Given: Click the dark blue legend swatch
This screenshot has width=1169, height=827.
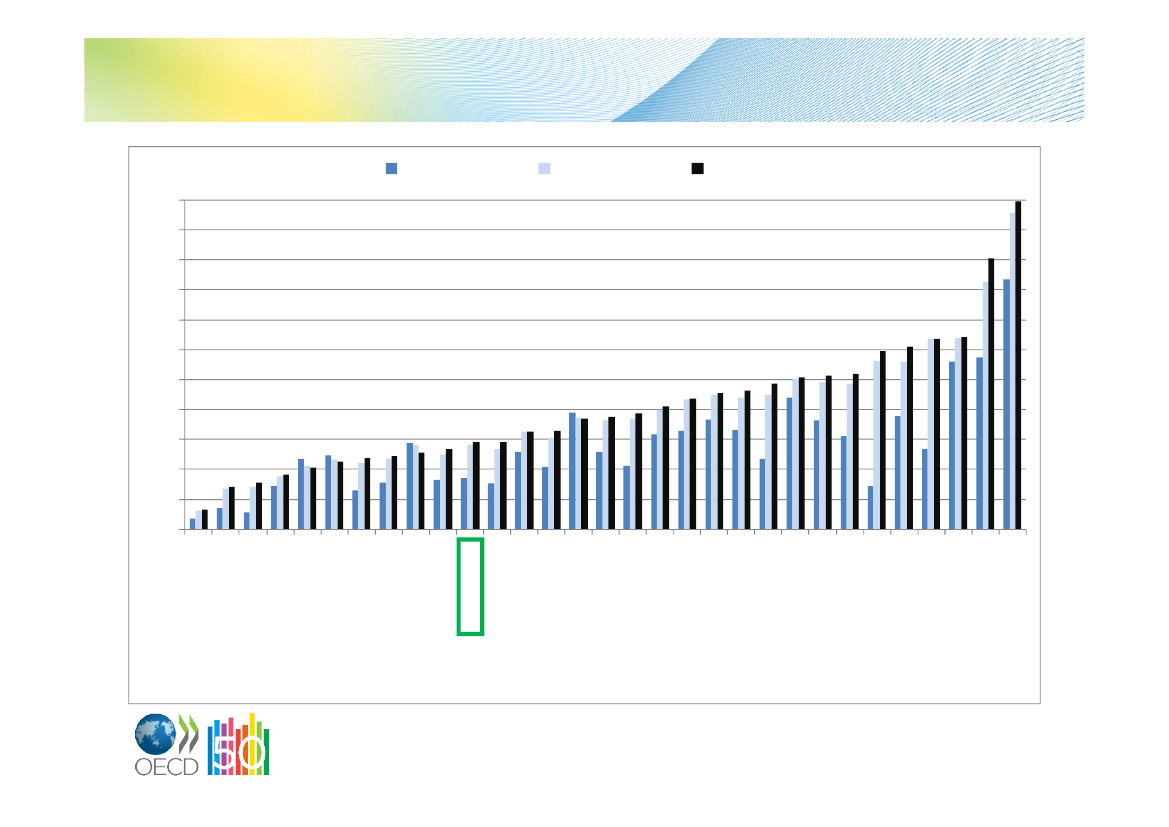Looking at the screenshot, I should click(391, 169).
